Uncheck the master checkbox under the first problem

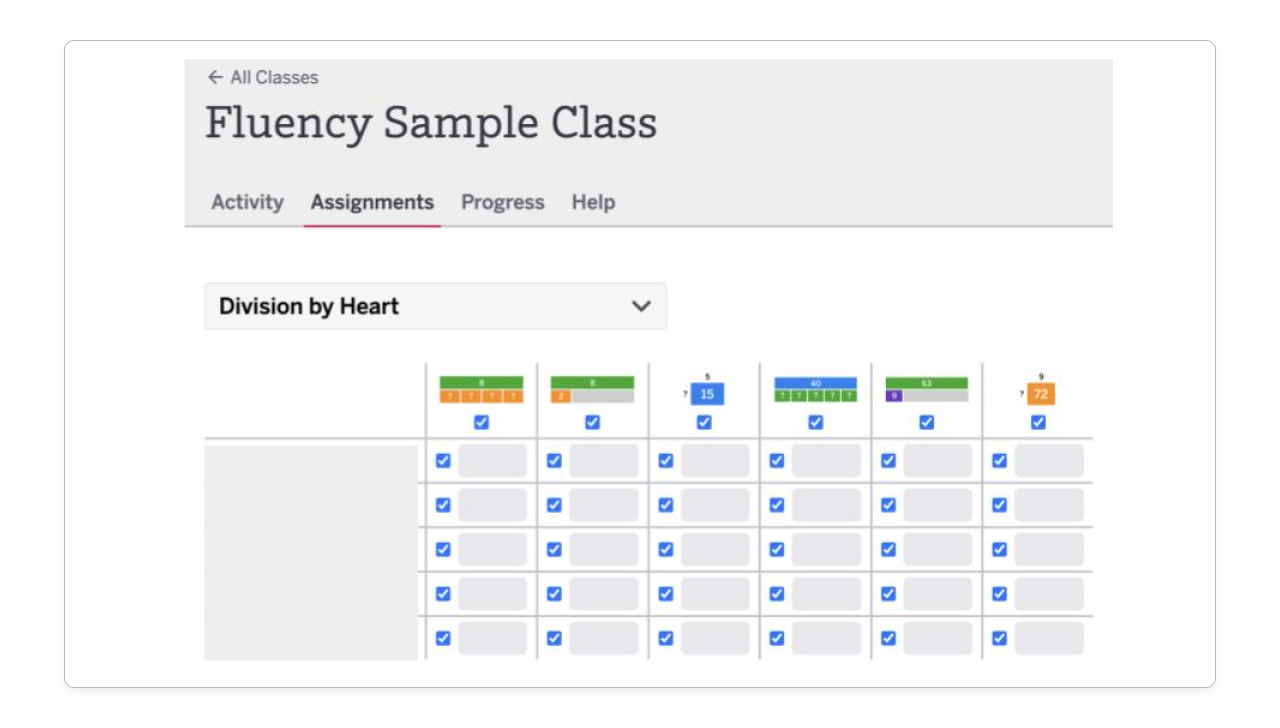click(480, 424)
